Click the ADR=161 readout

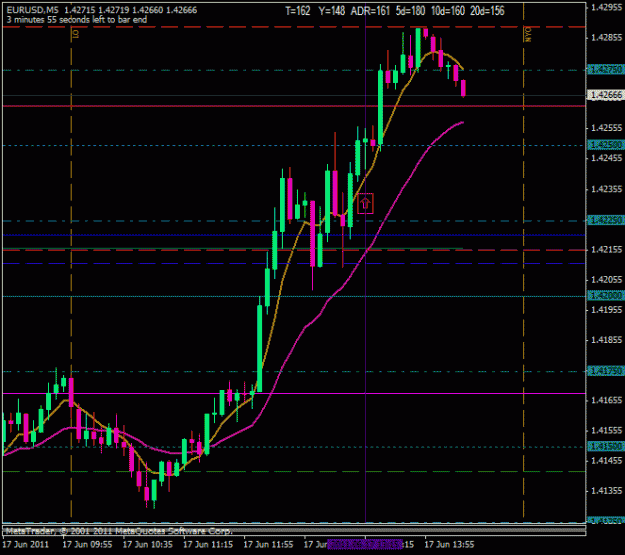370,11
